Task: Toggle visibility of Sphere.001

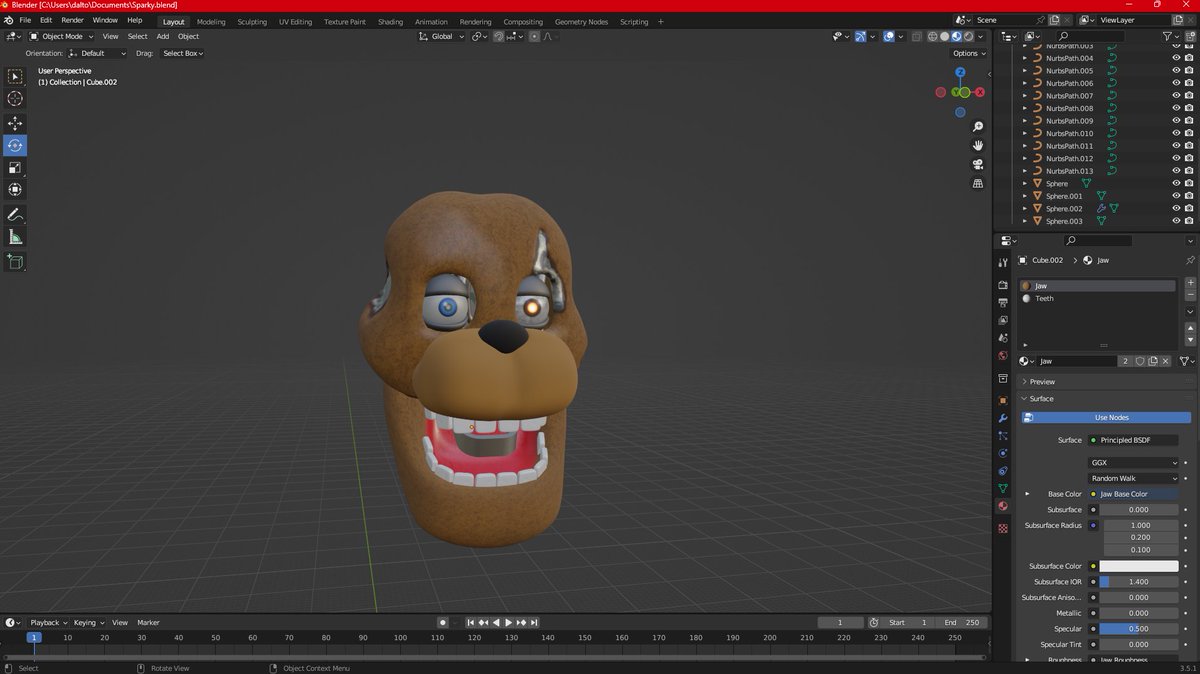Action: click(x=1176, y=196)
